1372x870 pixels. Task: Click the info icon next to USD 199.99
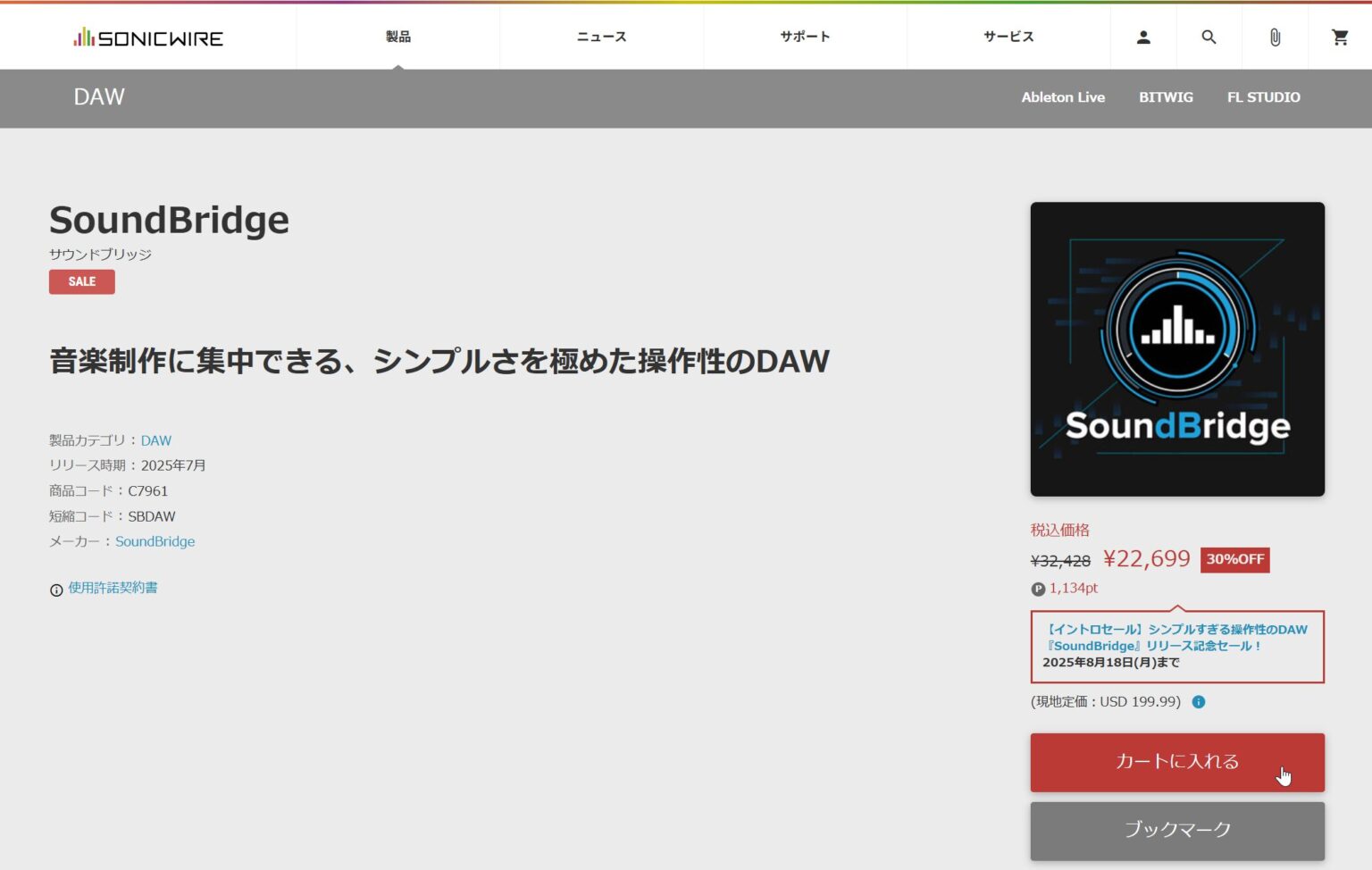click(1198, 702)
